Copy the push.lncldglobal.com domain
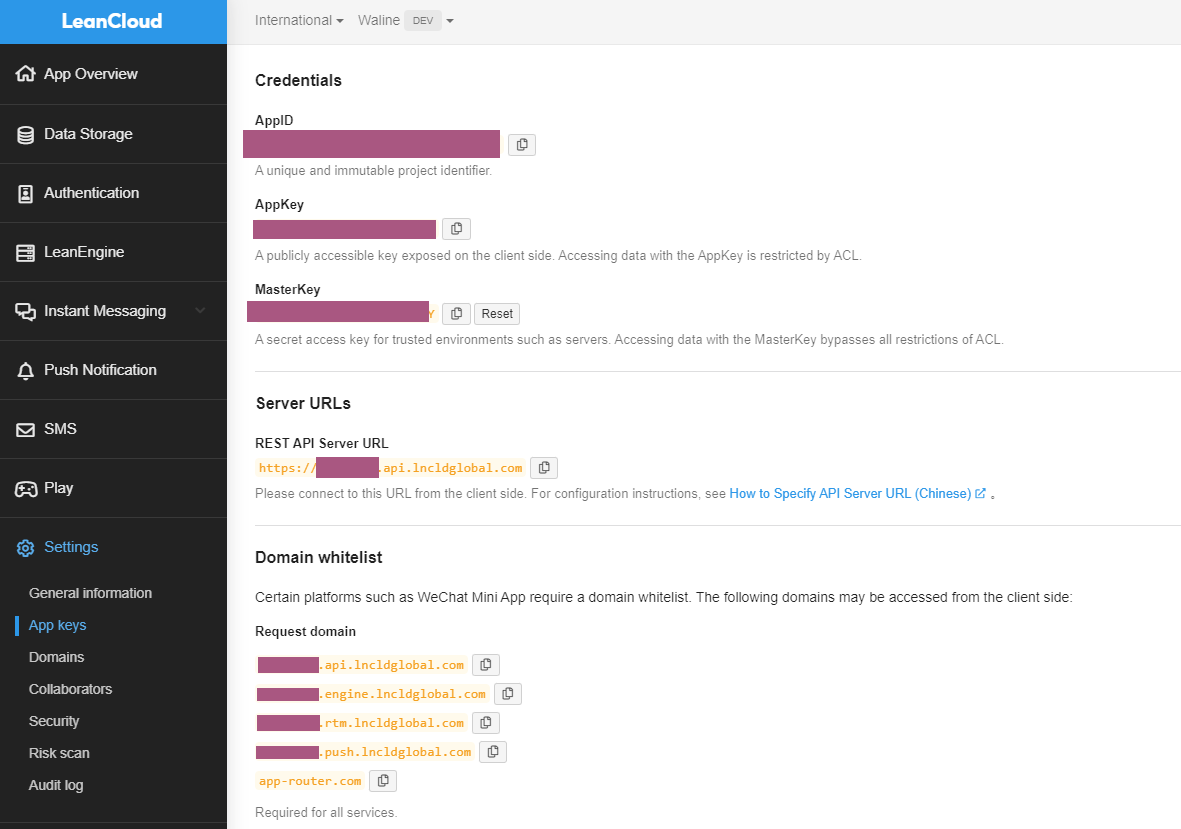1181x829 pixels. (493, 752)
